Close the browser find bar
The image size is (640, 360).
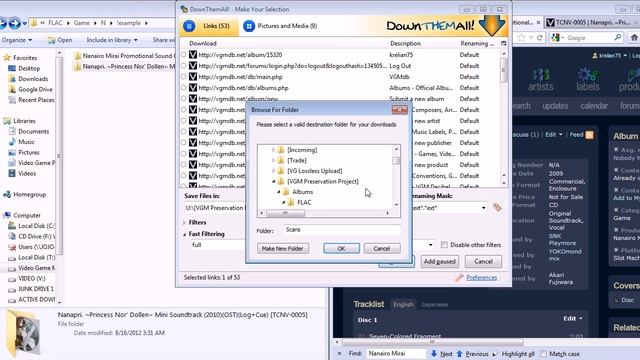tap(339, 354)
